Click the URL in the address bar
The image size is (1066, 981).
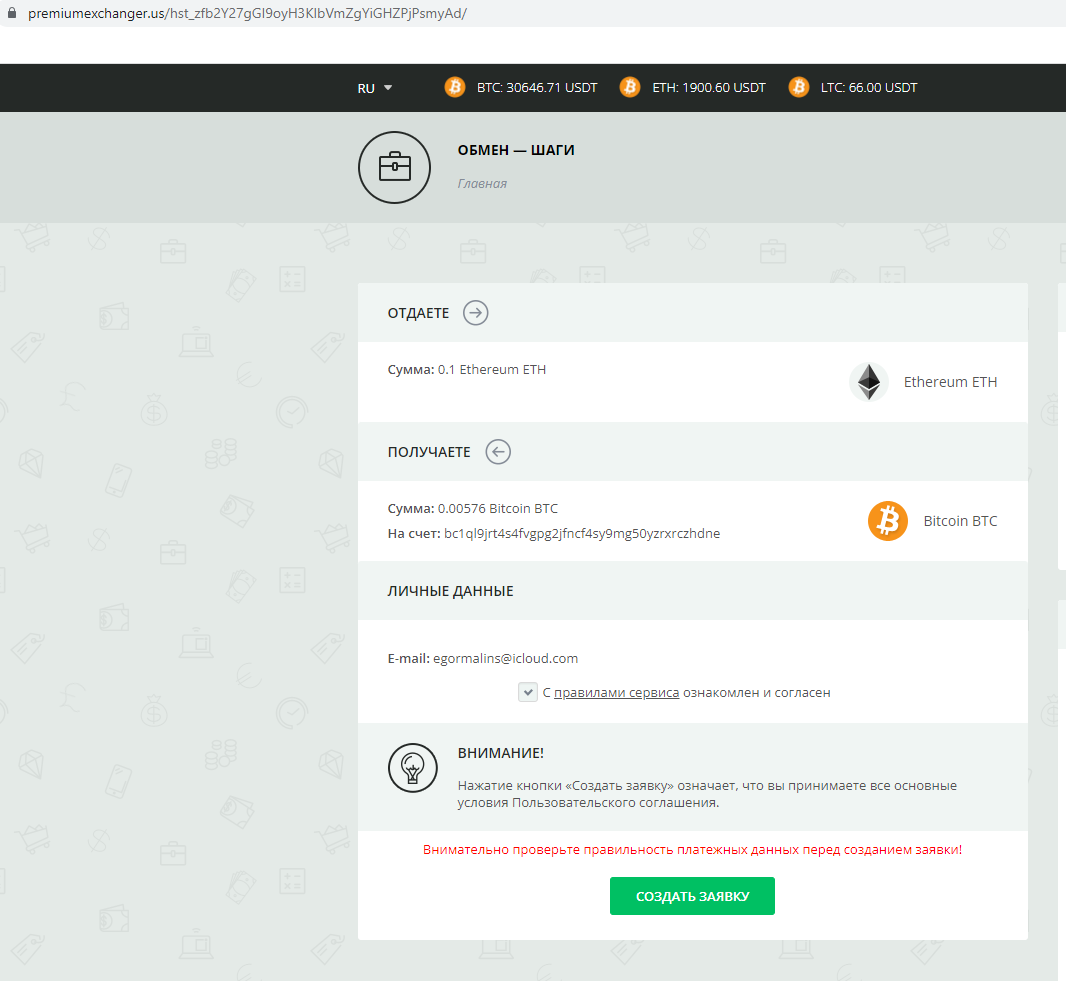coord(247,13)
